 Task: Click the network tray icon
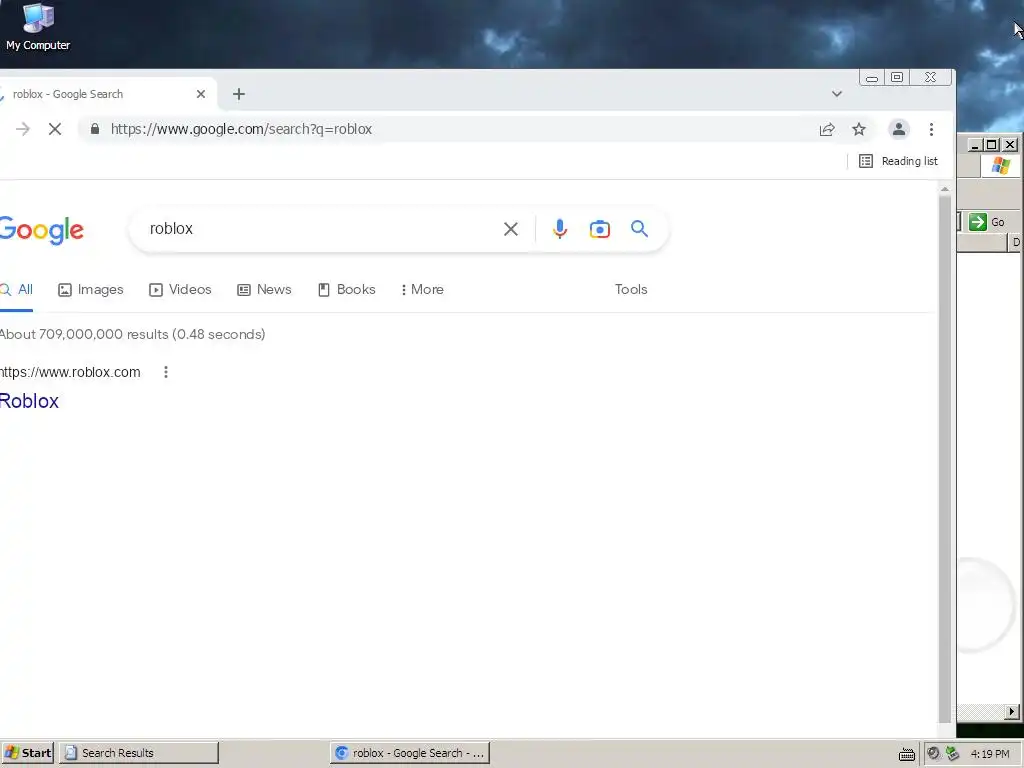(952, 753)
